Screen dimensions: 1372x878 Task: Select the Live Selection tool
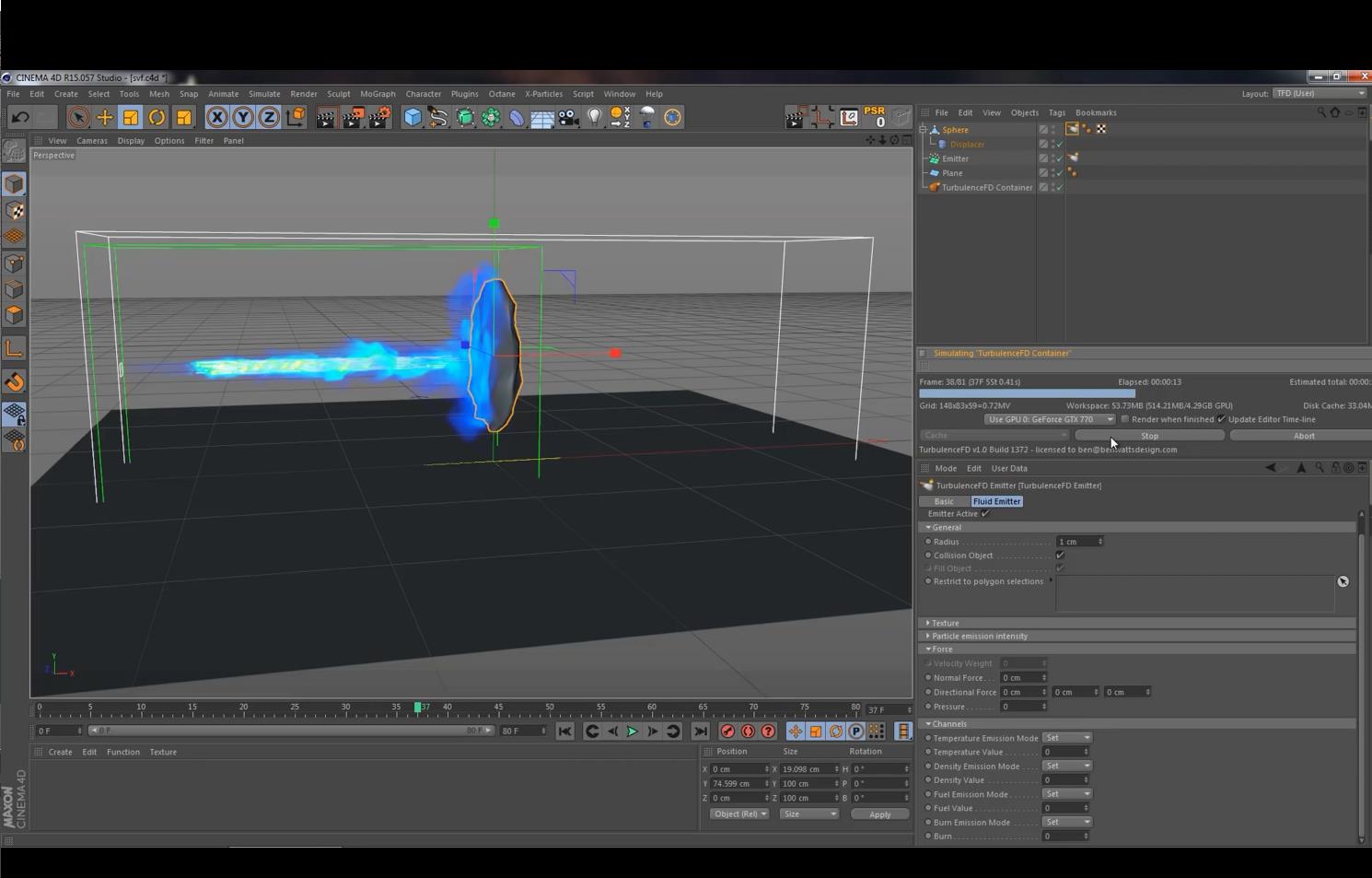click(78, 117)
